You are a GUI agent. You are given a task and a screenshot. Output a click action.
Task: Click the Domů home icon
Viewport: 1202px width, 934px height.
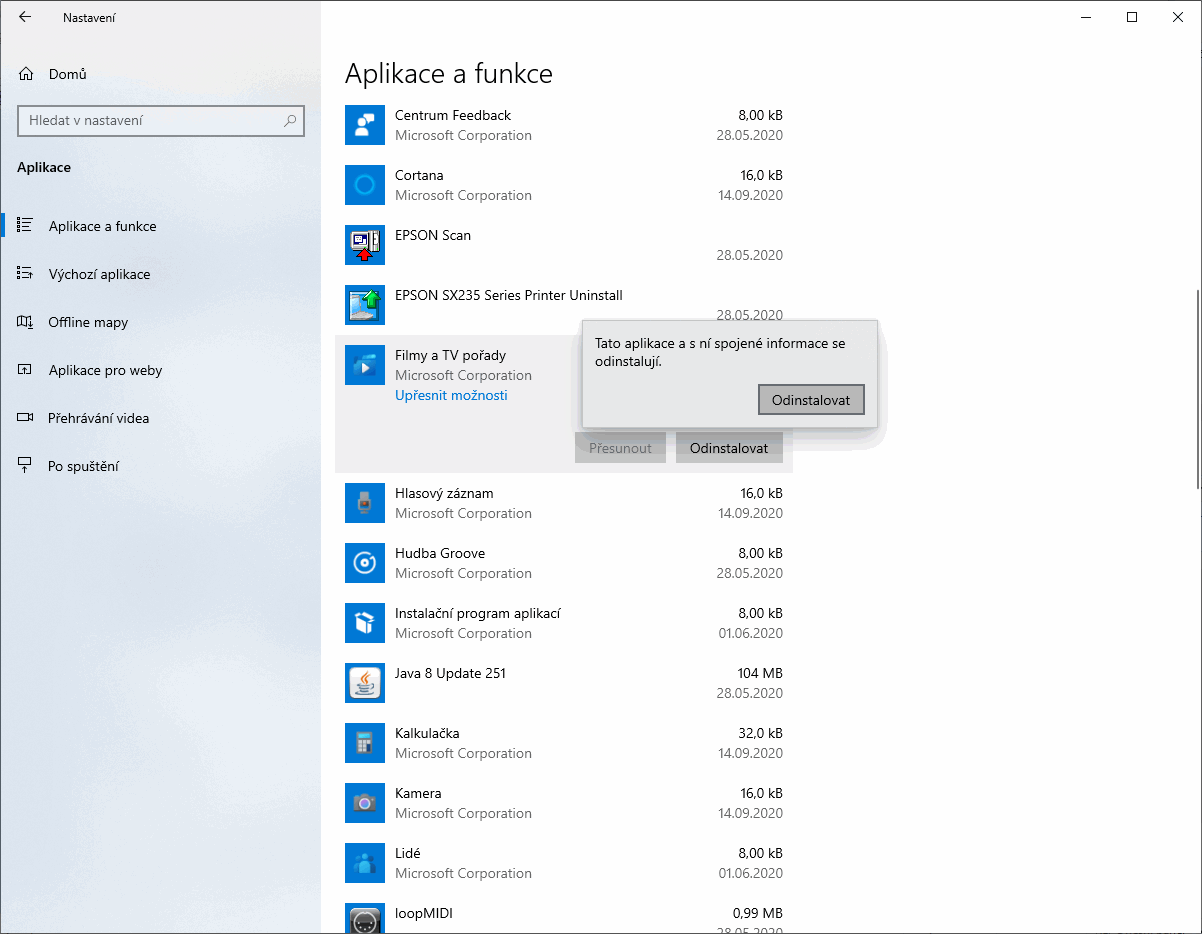[26, 74]
